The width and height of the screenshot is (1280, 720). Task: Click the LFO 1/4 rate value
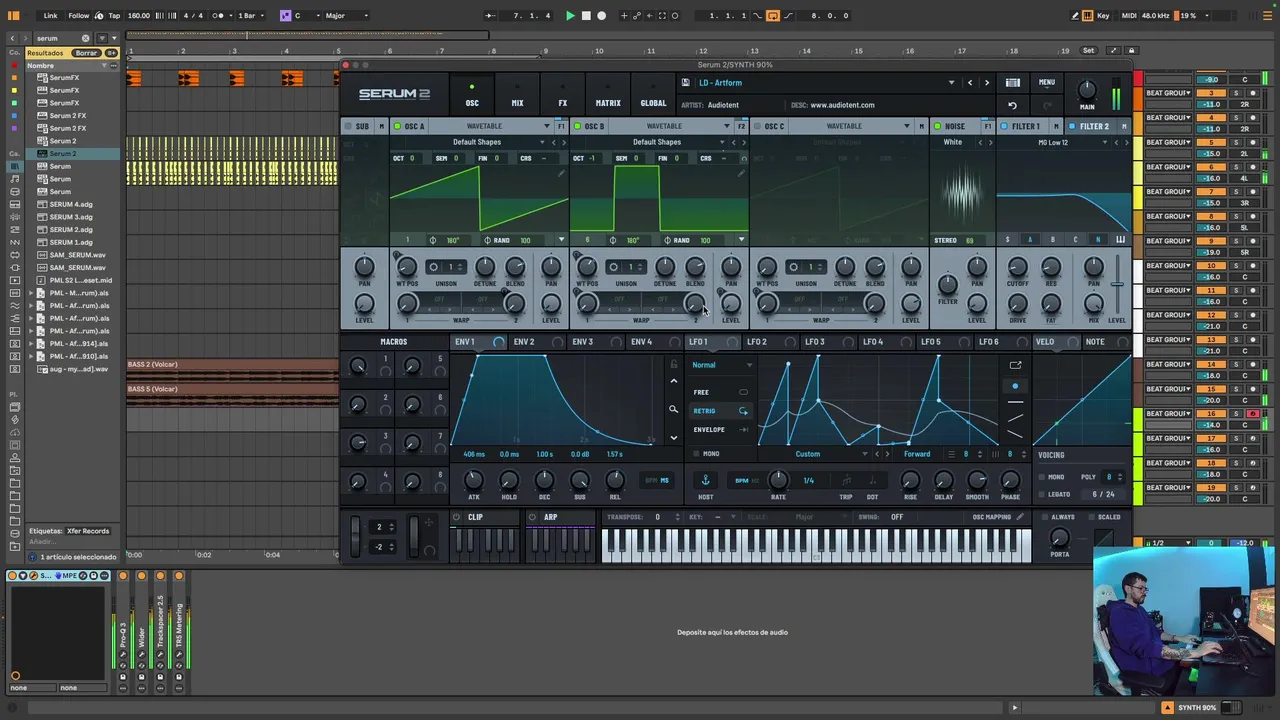click(809, 481)
